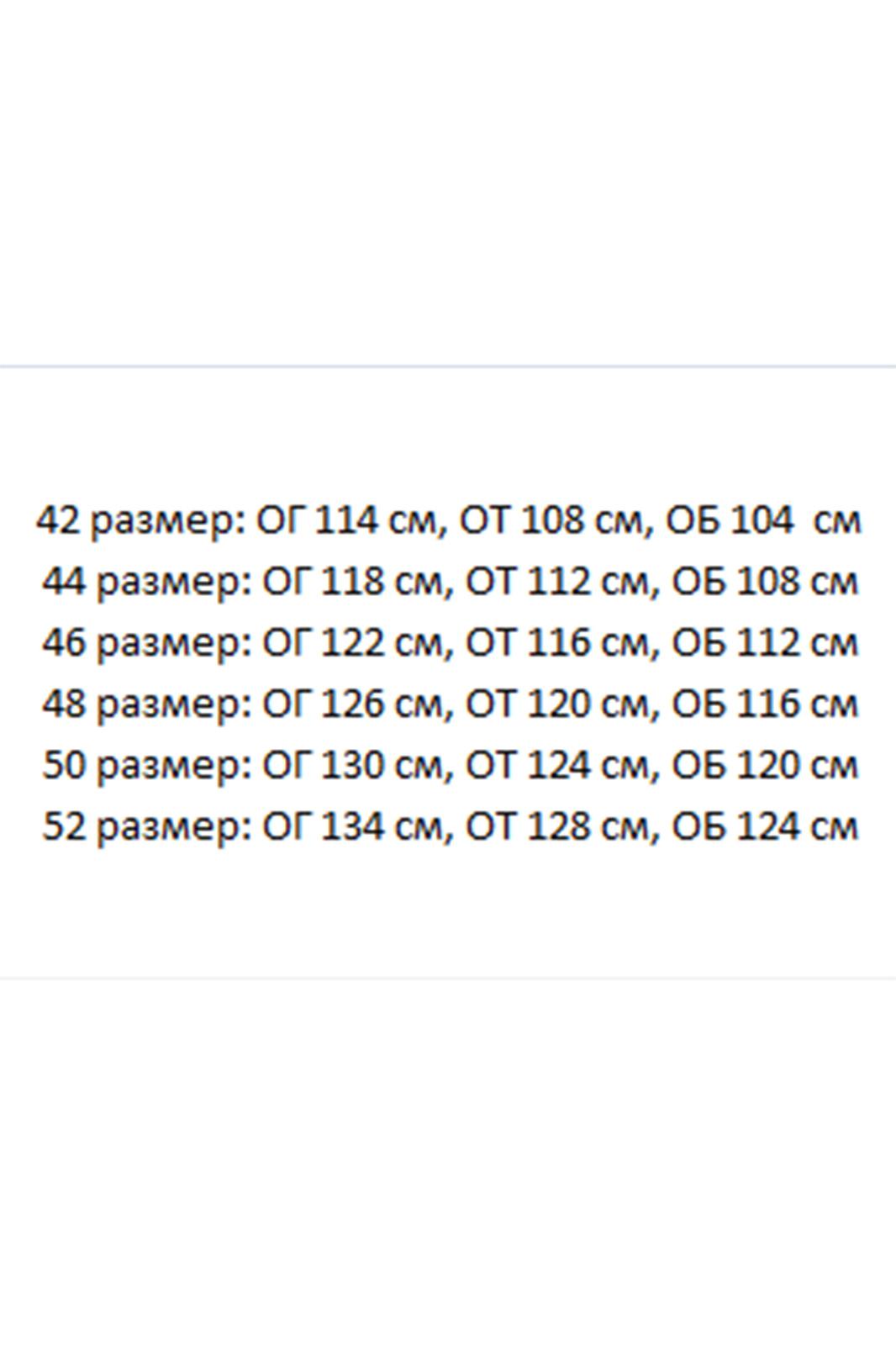896x1345 pixels.
Task: Select the ОБ 112 см measurement in row 46
Action: click(x=765, y=644)
